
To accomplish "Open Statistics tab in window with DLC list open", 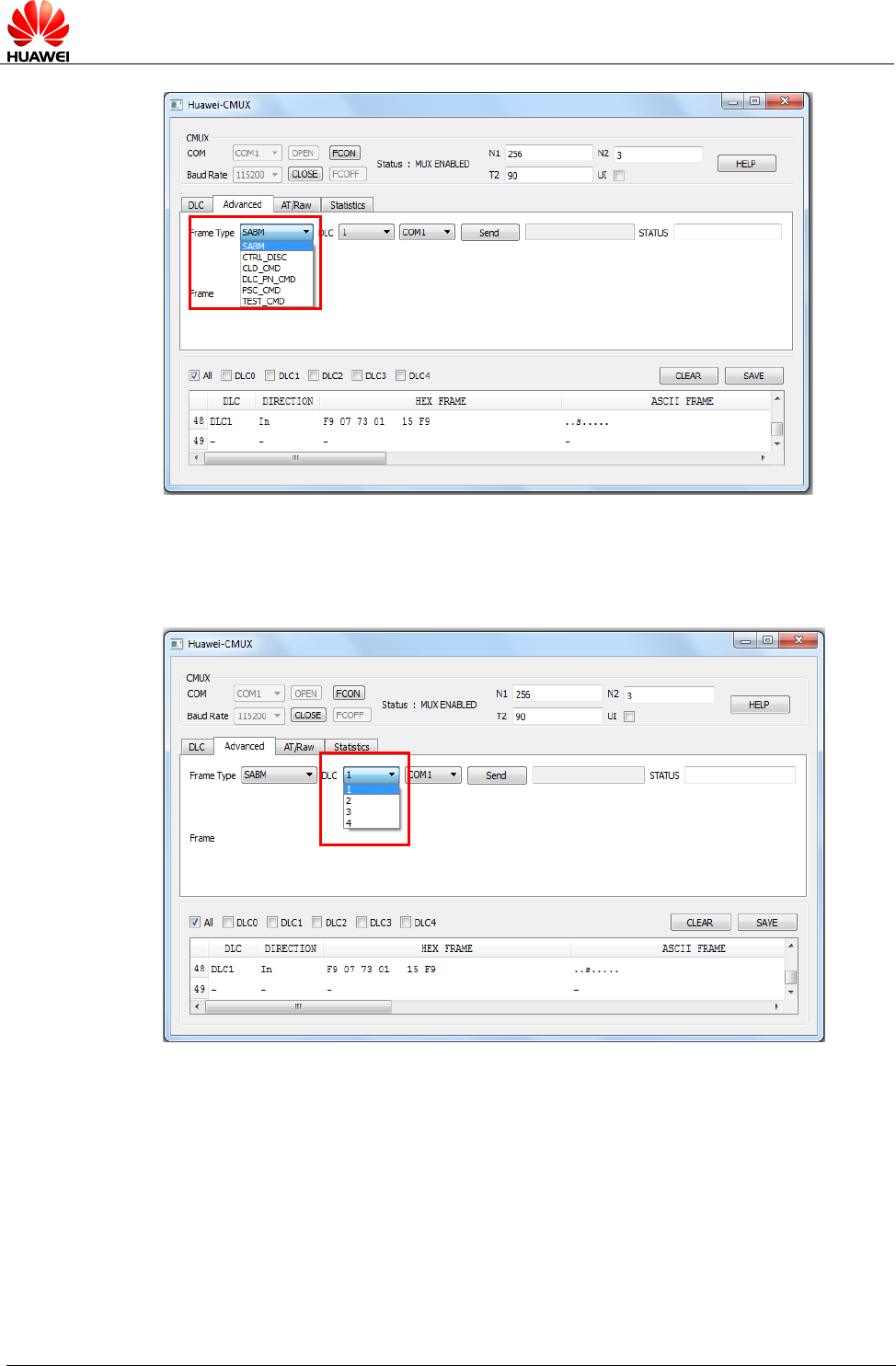I will [x=351, y=747].
